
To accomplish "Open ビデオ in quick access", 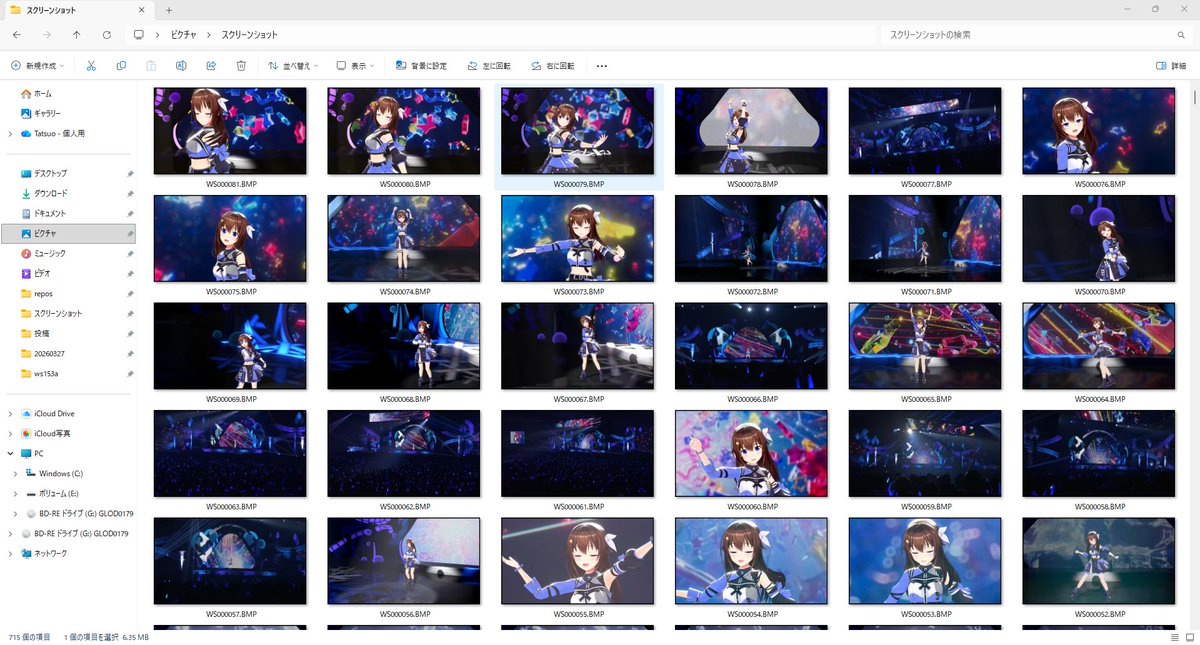I will tap(36, 273).
